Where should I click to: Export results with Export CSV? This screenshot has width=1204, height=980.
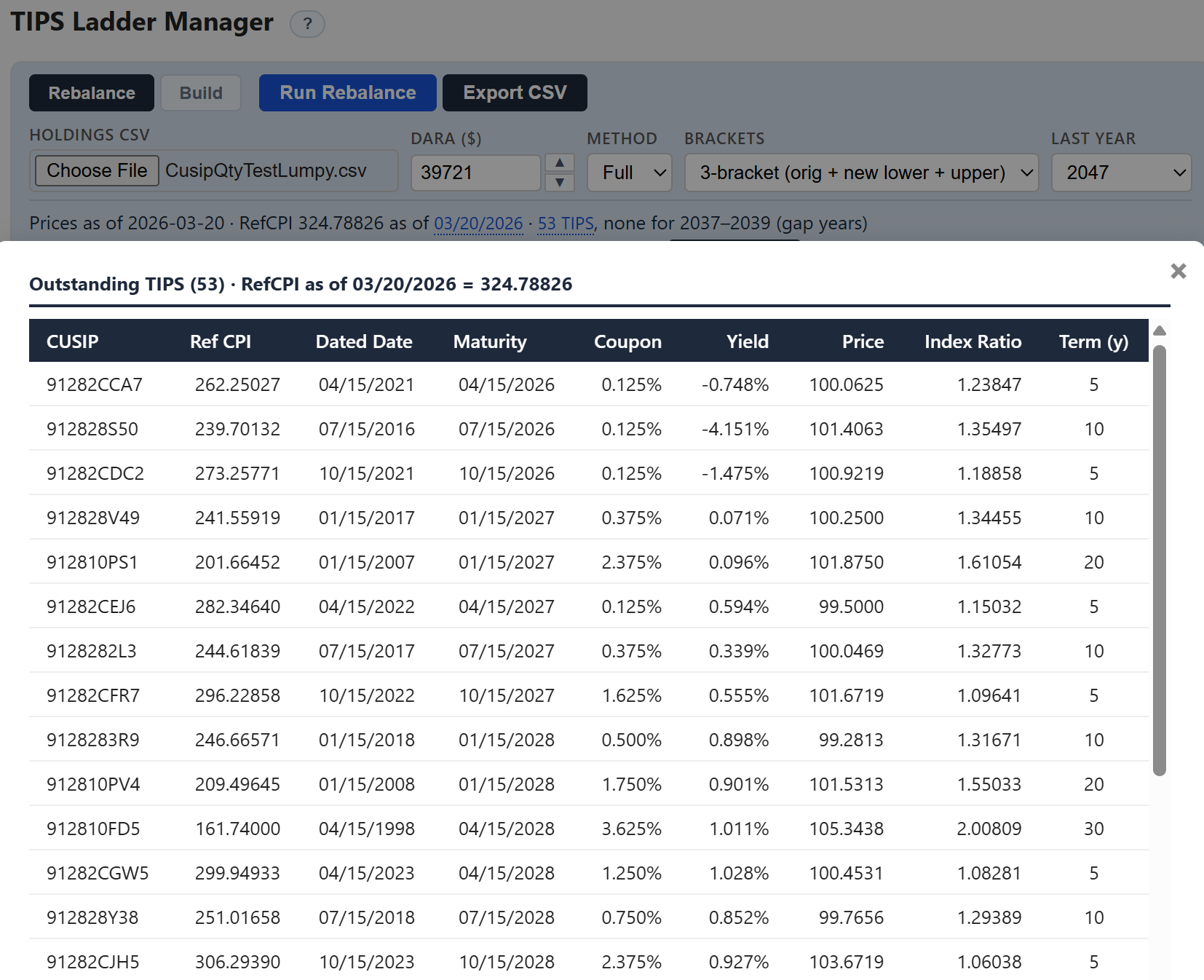click(515, 92)
